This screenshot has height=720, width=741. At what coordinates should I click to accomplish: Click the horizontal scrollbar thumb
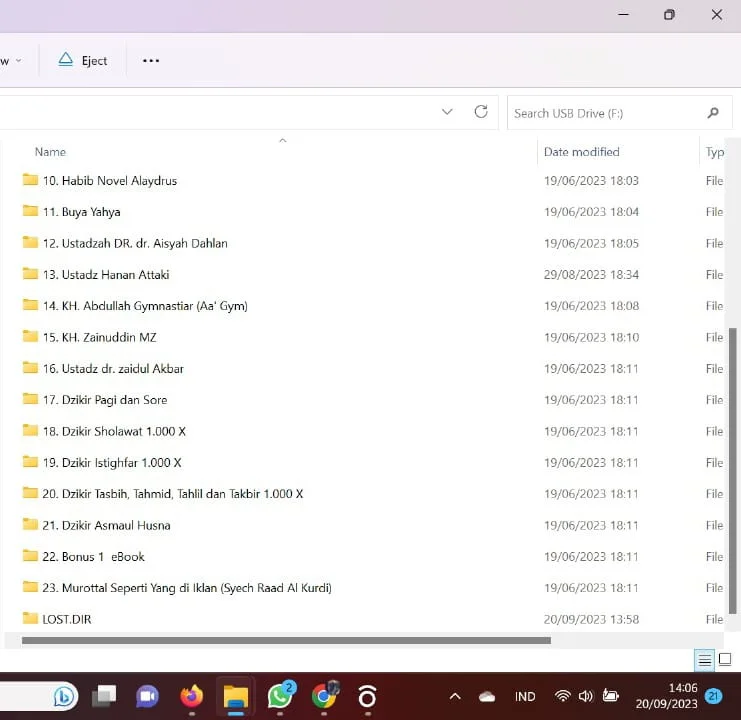[286, 641]
